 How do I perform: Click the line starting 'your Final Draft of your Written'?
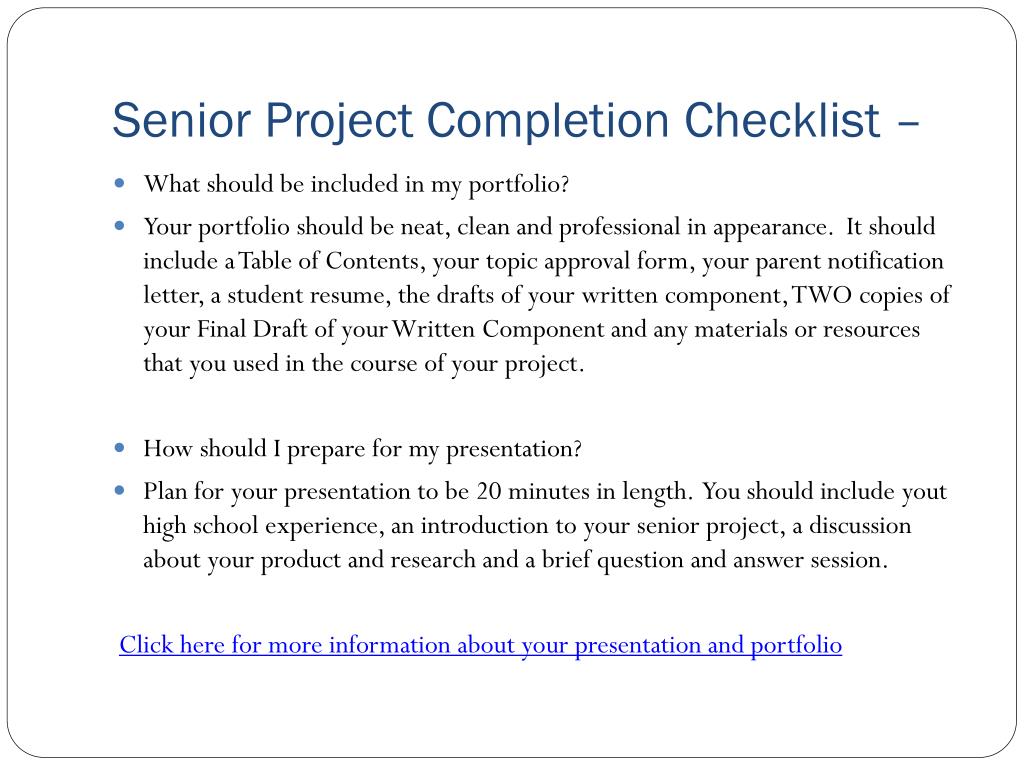pos(532,330)
